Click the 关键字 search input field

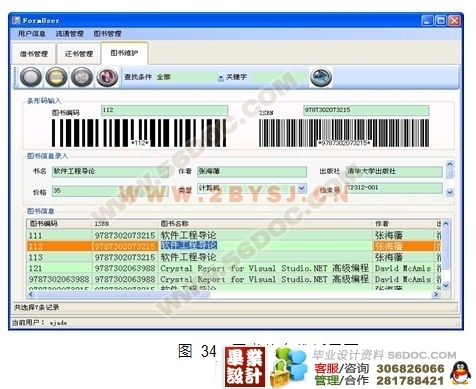click(279, 77)
